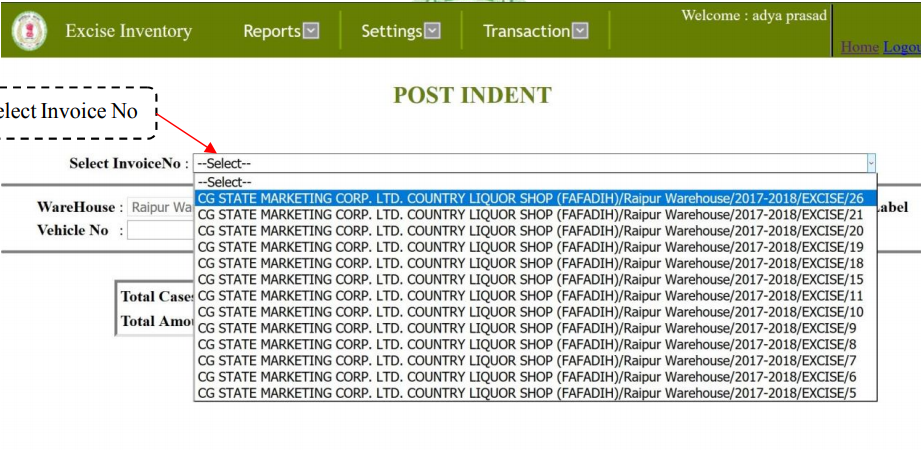Expand the Transaction dropdown arrow
The height and width of the screenshot is (450, 921).
click(580, 31)
